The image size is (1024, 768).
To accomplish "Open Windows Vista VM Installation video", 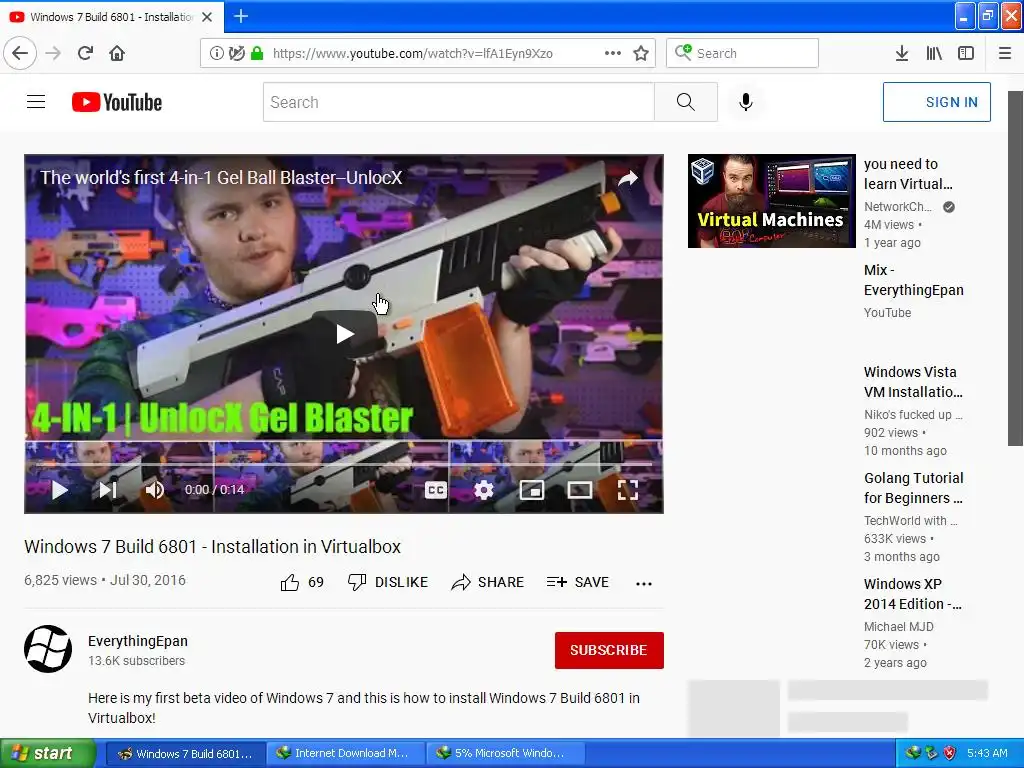I will click(x=912, y=382).
